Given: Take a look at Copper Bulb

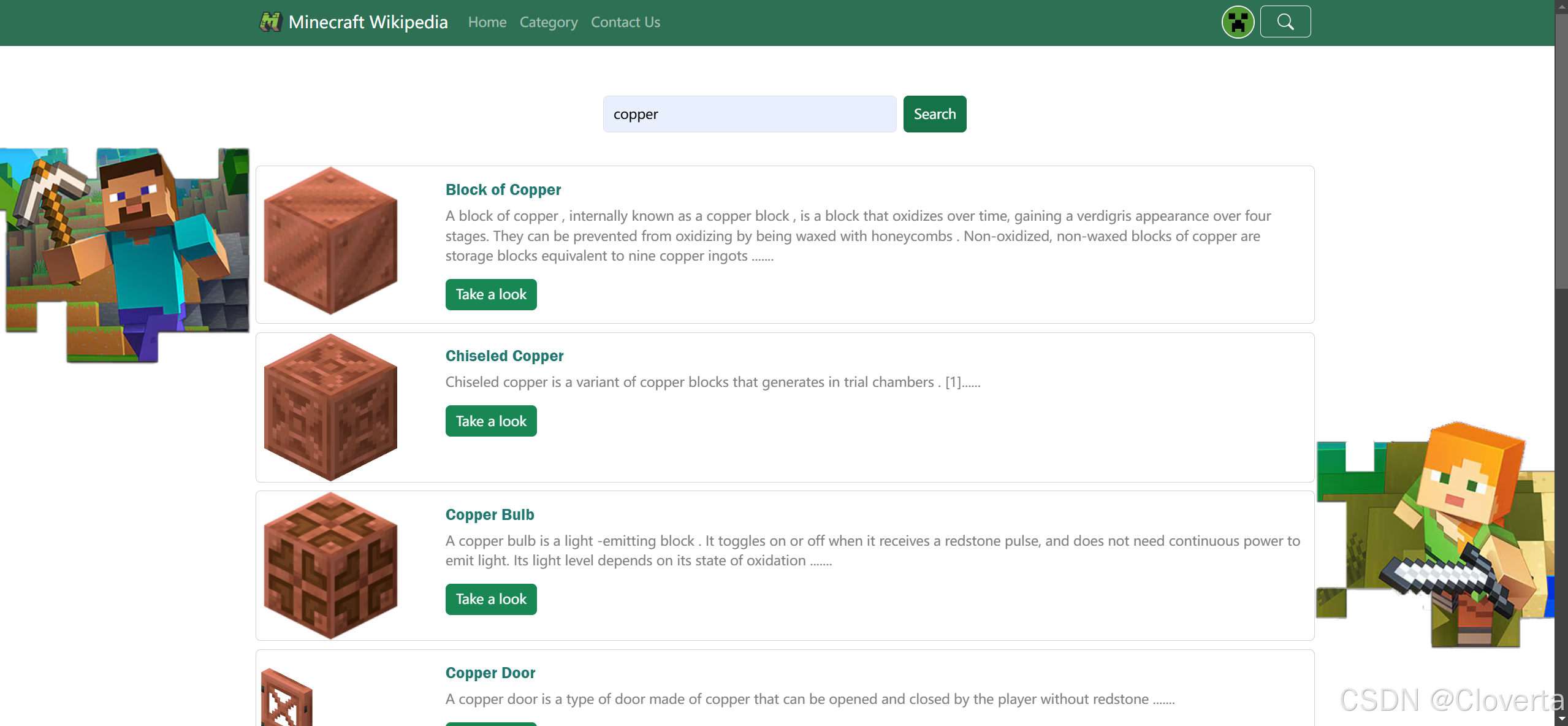Looking at the screenshot, I should pyautogui.click(x=491, y=599).
